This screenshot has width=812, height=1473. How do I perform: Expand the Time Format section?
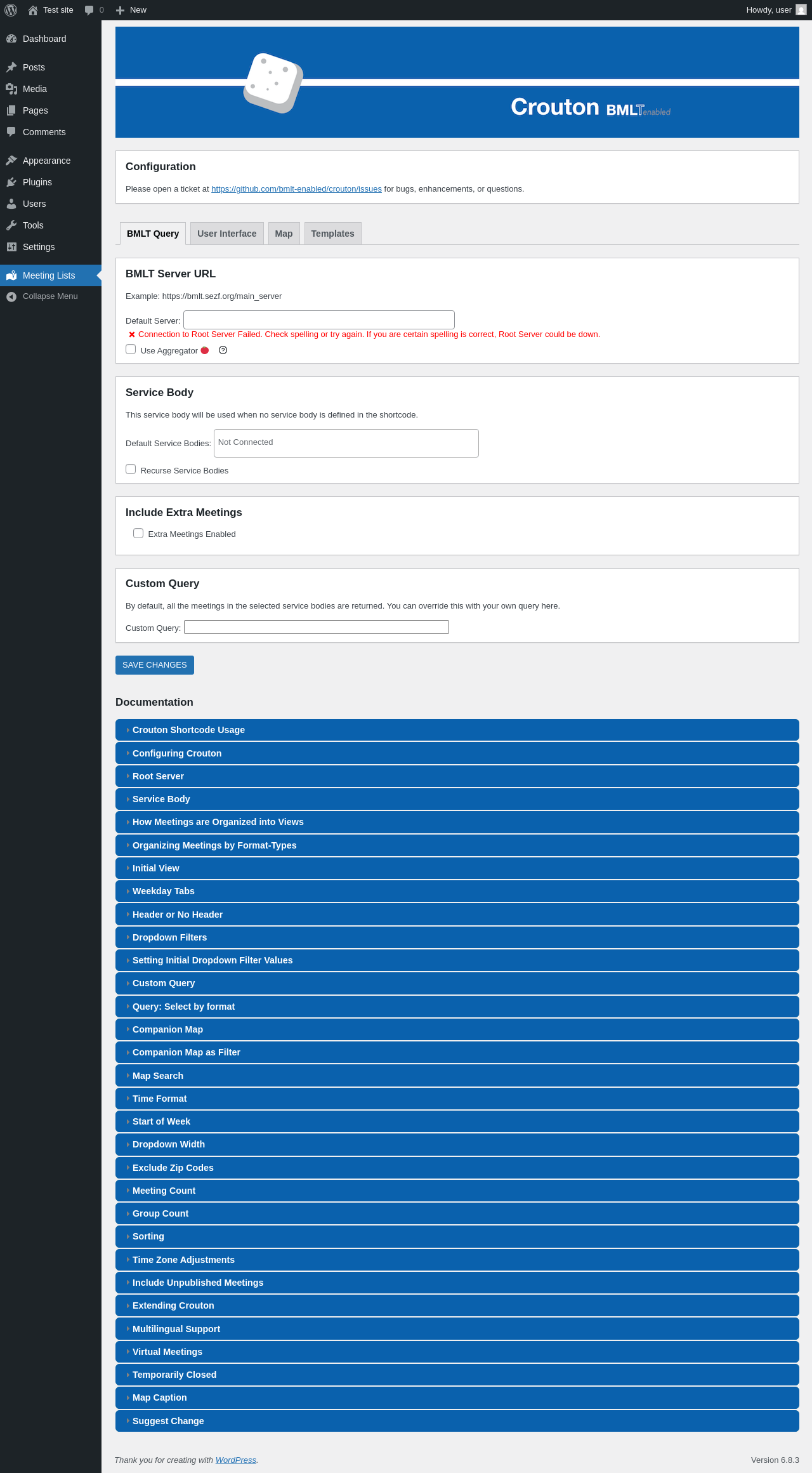click(x=457, y=1099)
